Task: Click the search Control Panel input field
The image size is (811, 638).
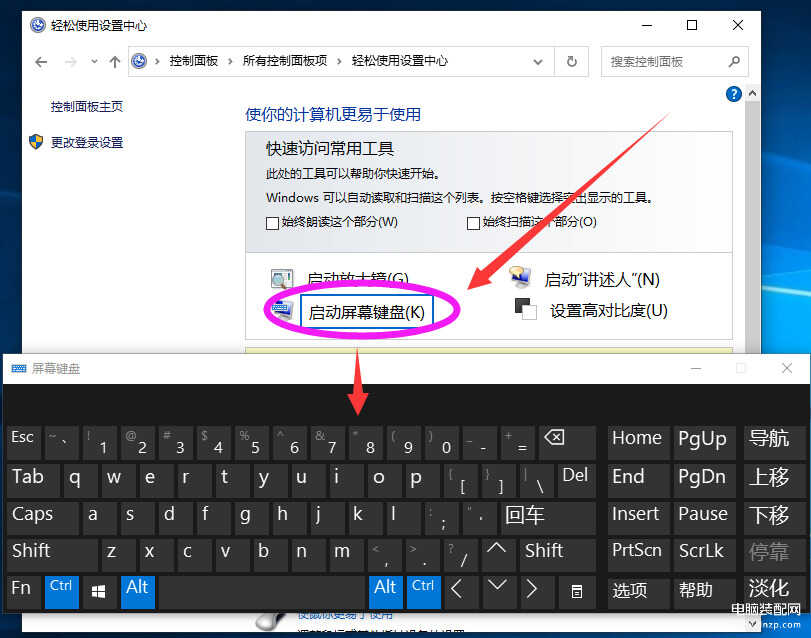Action: (x=674, y=62)
